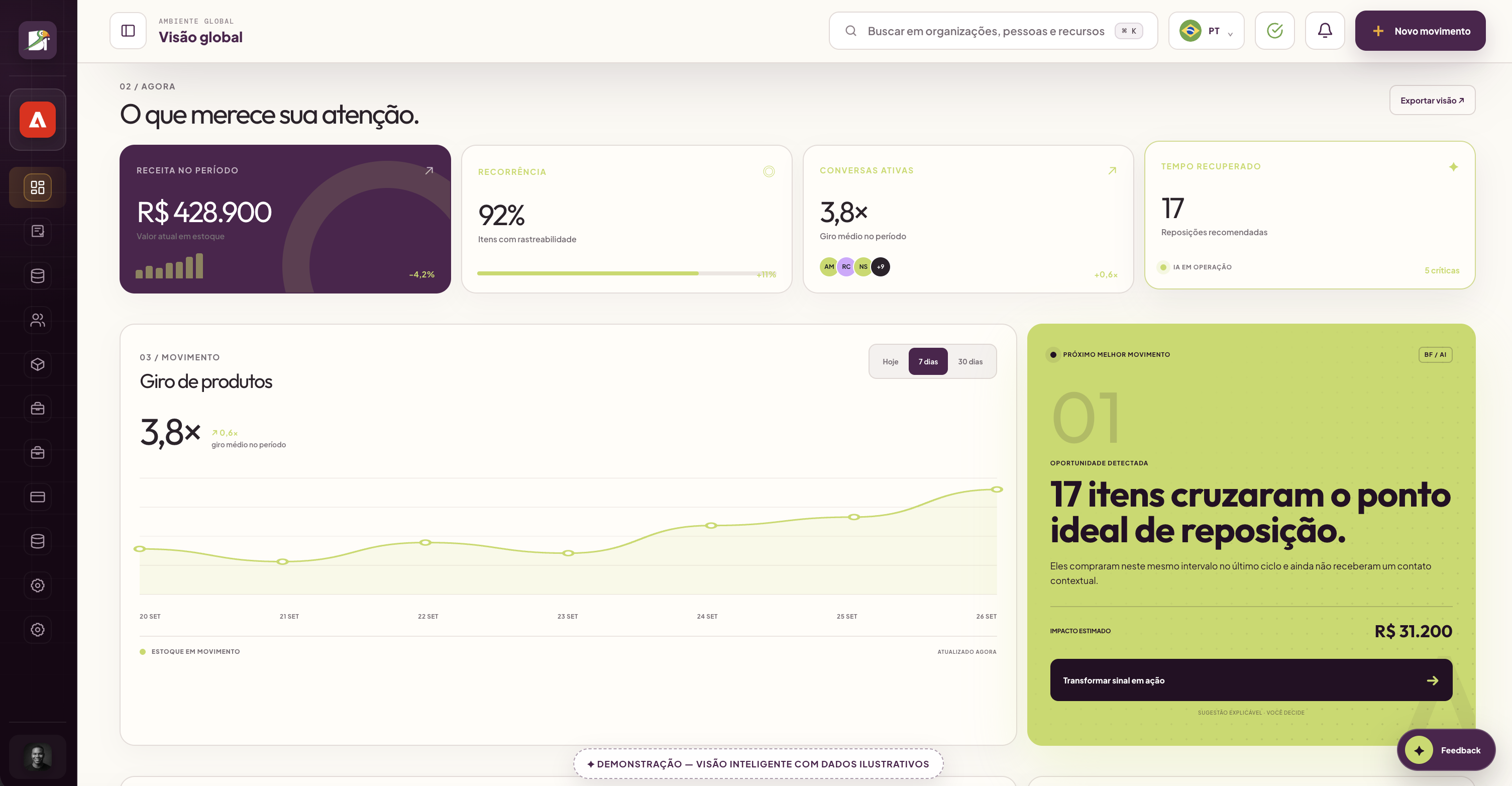Viewport: 1512px width, 786px height.
Task: Click the 24 SET data point on the chart
Action: pos(711,525)
